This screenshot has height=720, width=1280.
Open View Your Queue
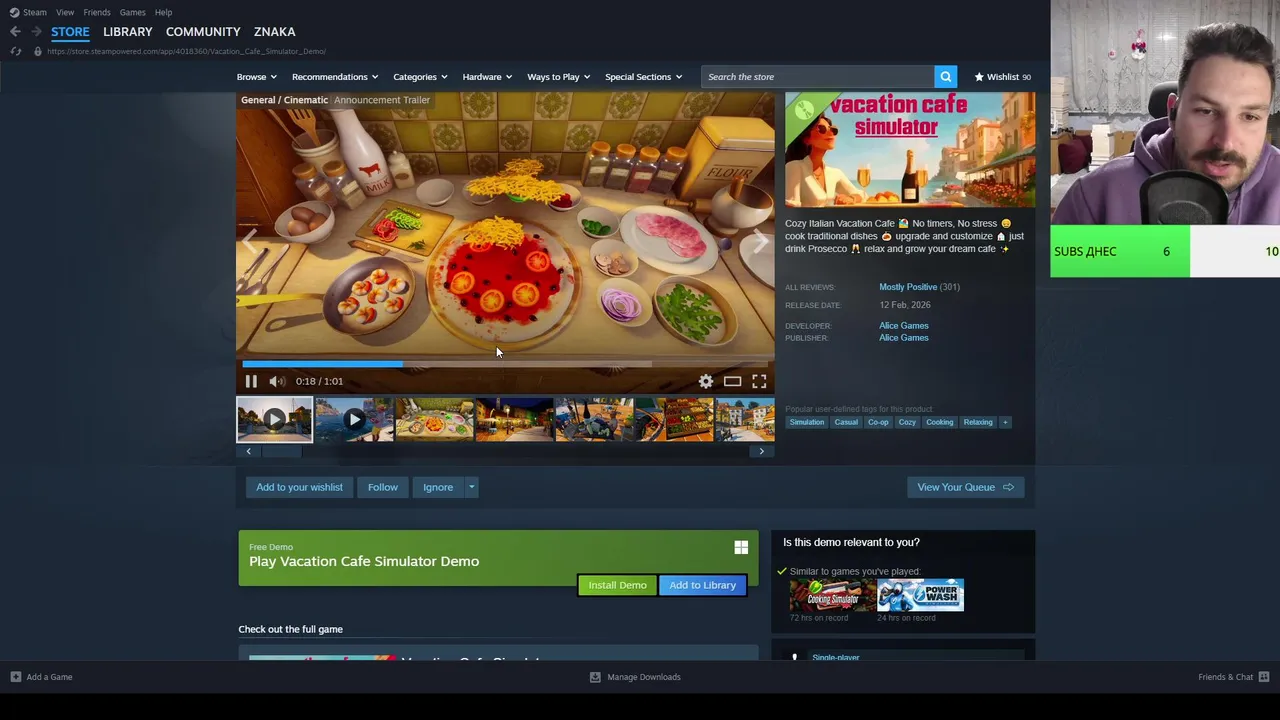click(966, 487)
